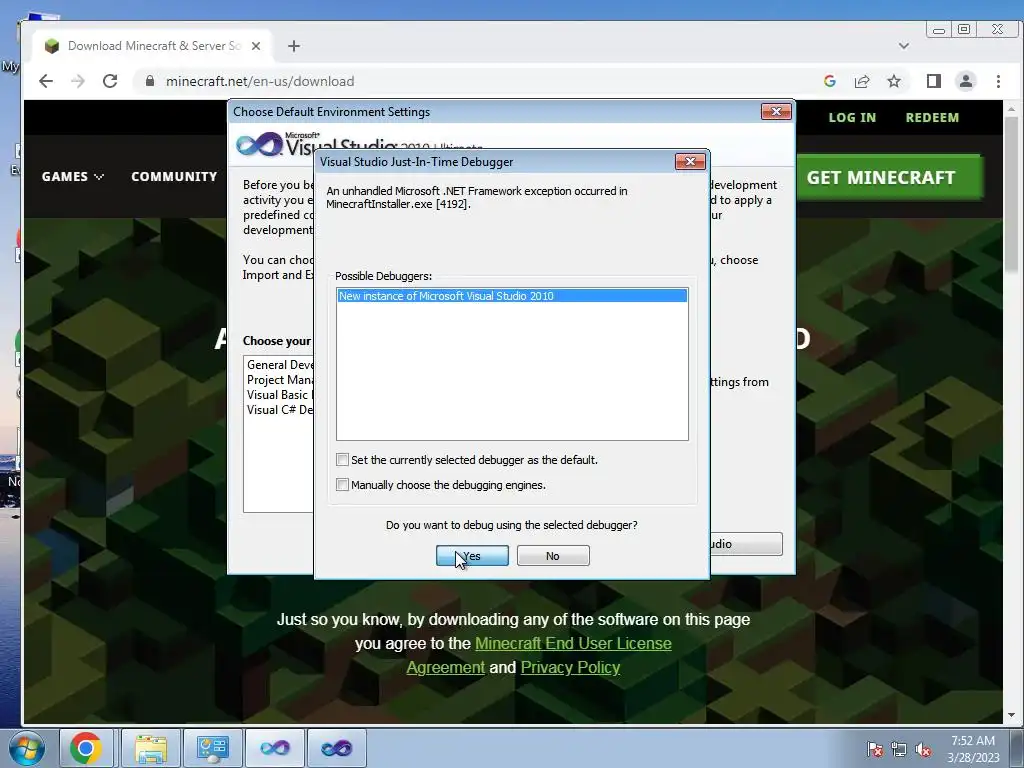This screenshot has height=768, width=1024.
Task: Select General Development settings in list
Action: [280, 365]
